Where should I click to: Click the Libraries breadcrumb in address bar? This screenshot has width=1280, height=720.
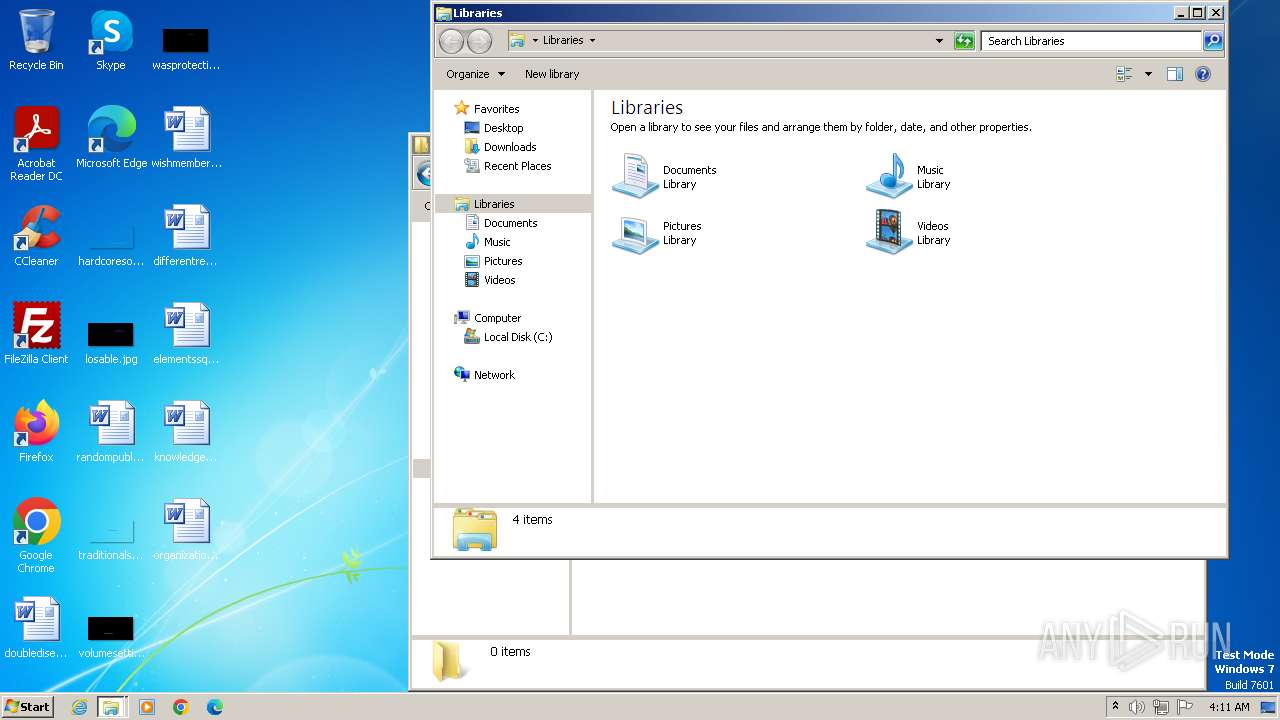pos(563,41)
